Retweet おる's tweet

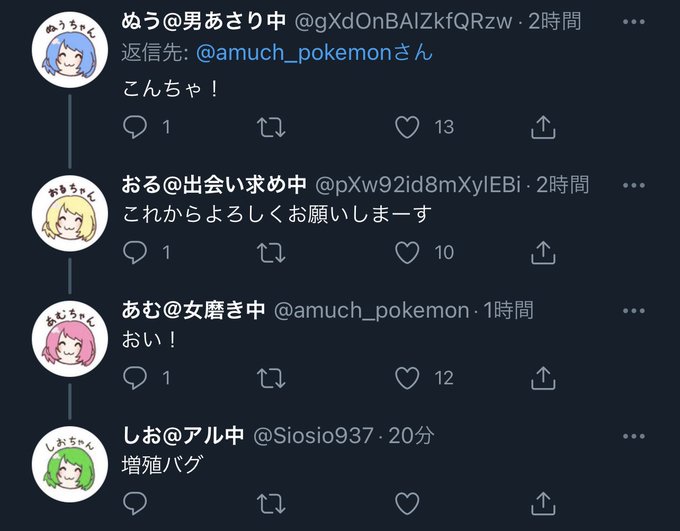pyautogui.click(x=271, y=252)
